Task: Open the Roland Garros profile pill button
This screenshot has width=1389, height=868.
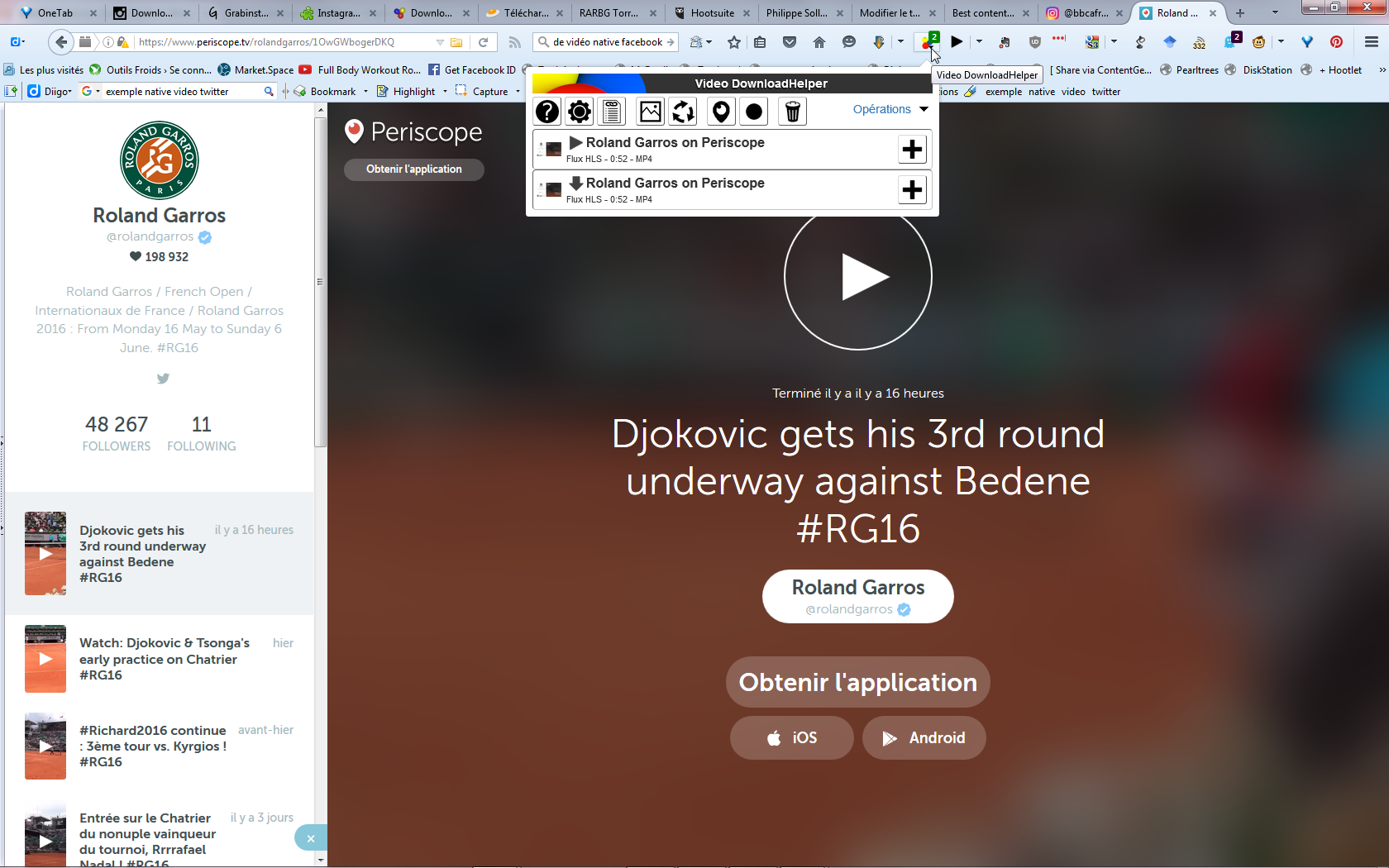Action: pyautogui.click(x=858, y=596)
